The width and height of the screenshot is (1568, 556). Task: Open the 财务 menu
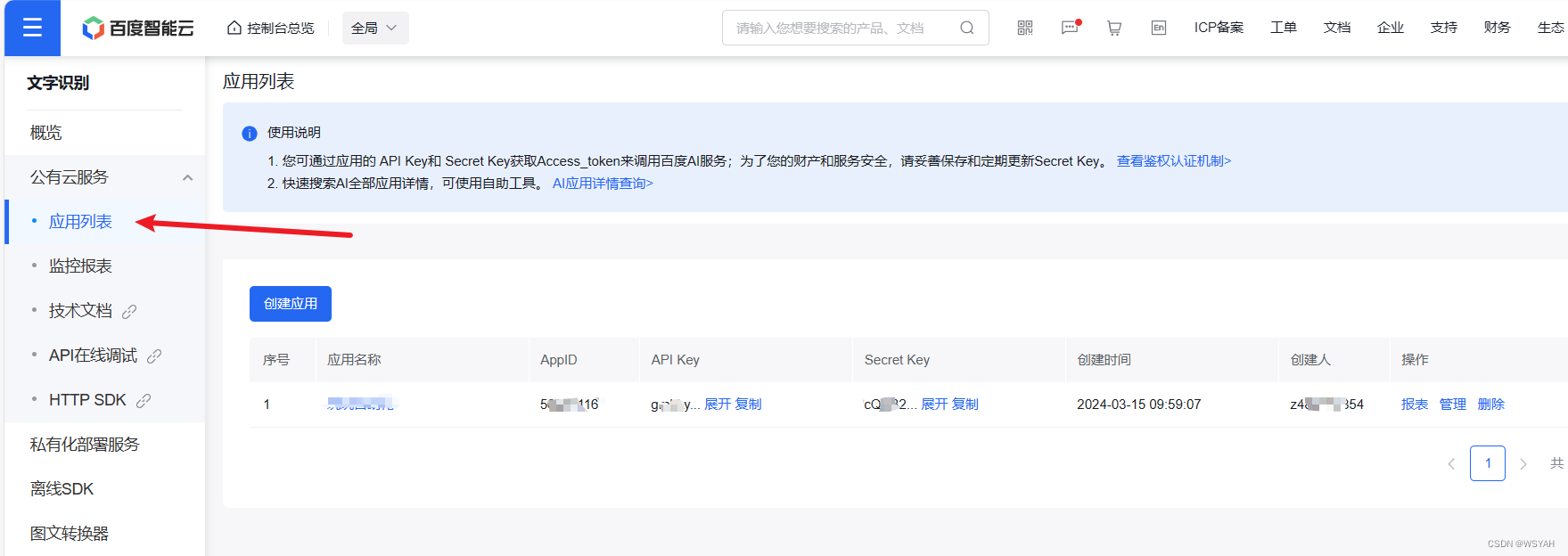1498,28
